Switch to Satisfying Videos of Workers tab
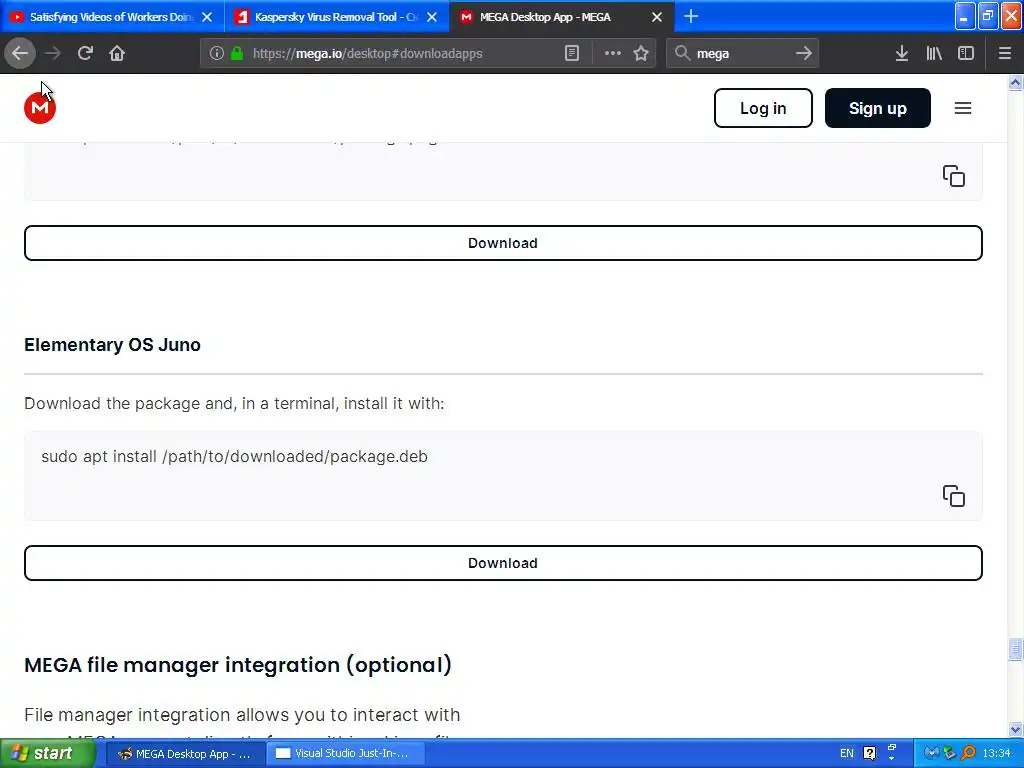 [112, 17]
